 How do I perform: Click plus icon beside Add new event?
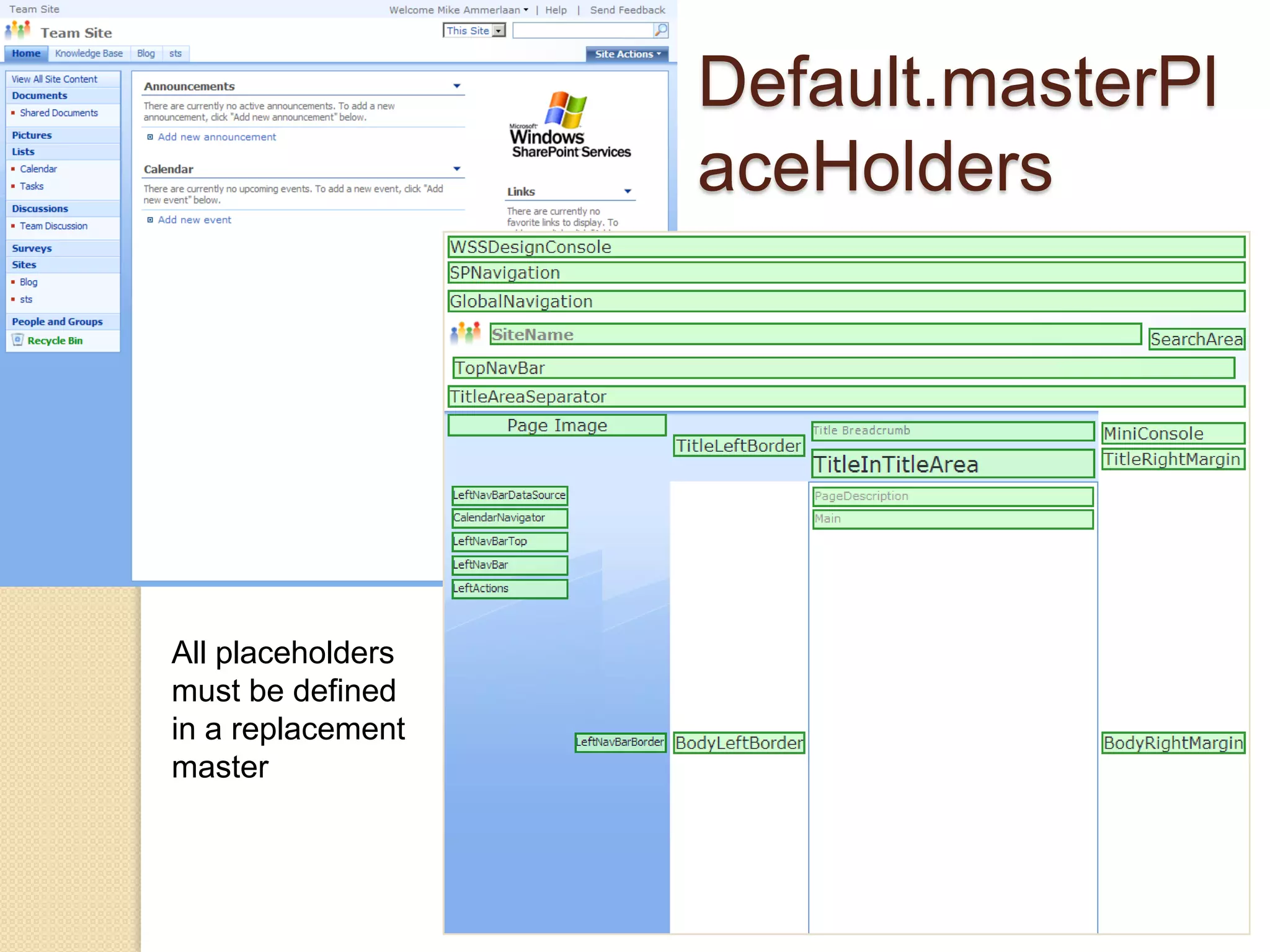(x=150, y=220)
